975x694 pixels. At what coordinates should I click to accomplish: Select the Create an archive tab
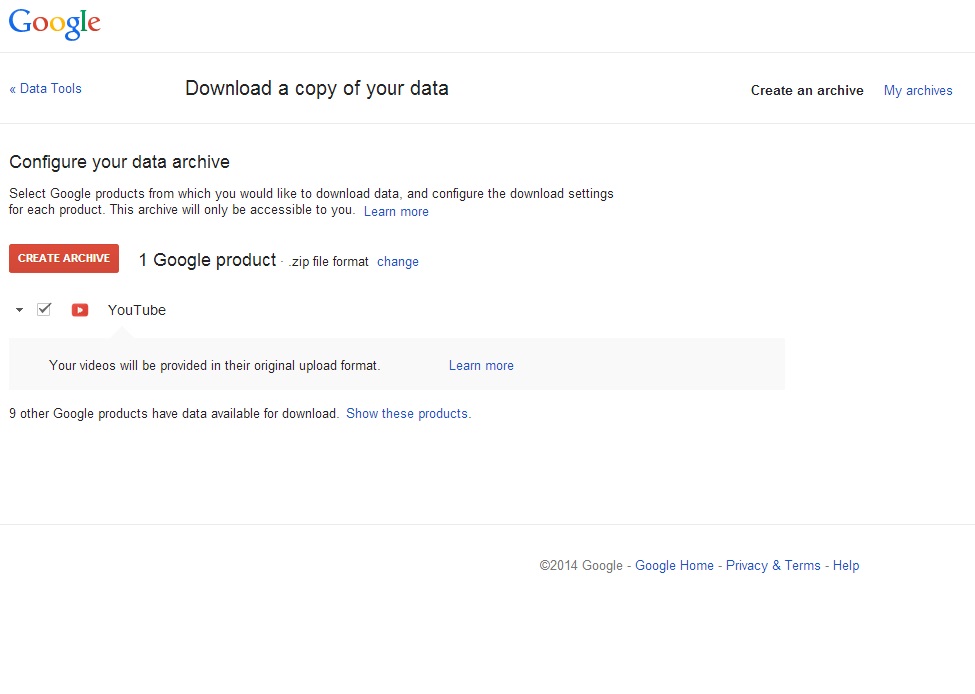(807, 90)
